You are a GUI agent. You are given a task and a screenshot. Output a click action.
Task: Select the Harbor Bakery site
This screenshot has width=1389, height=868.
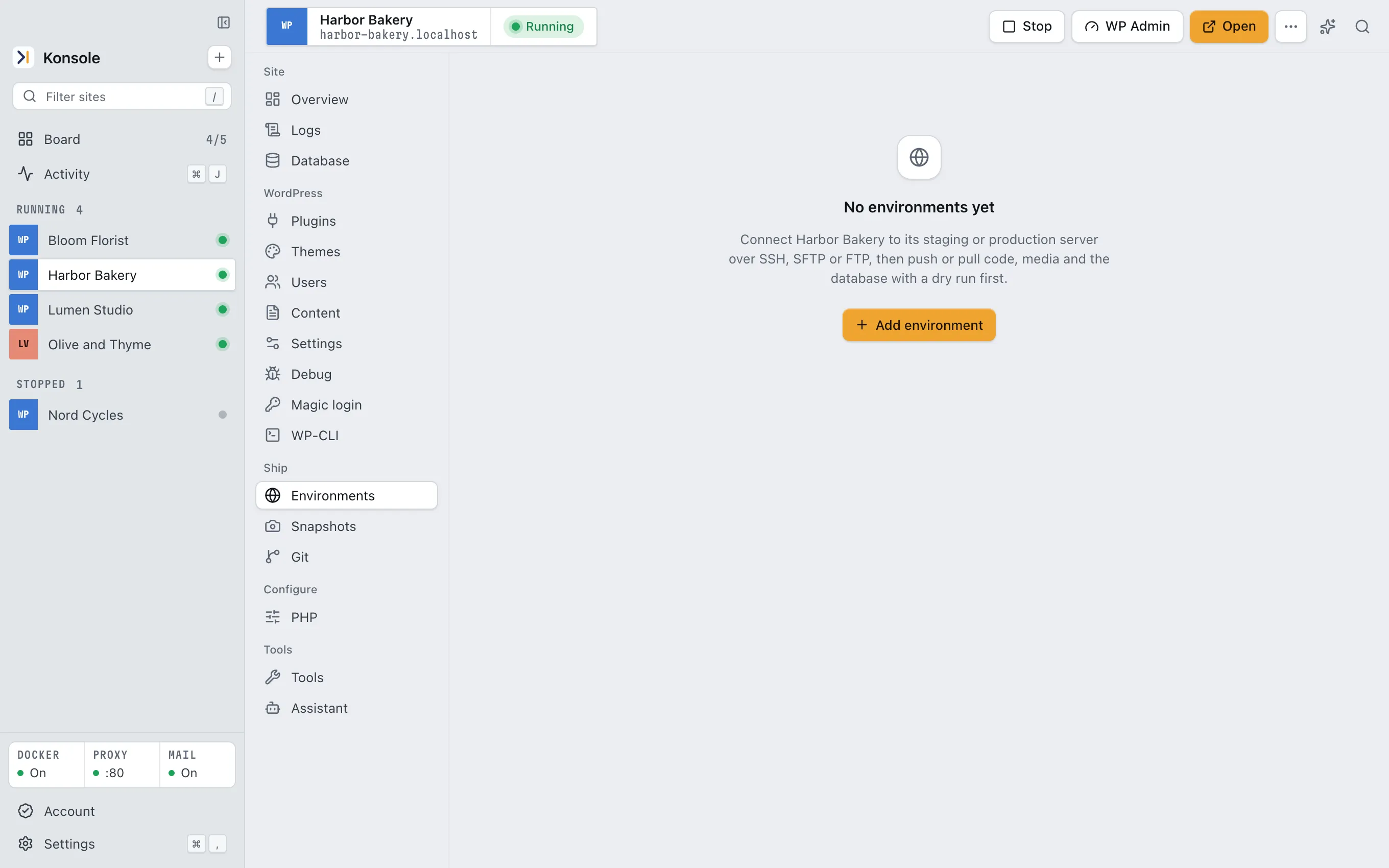(122, 274)
